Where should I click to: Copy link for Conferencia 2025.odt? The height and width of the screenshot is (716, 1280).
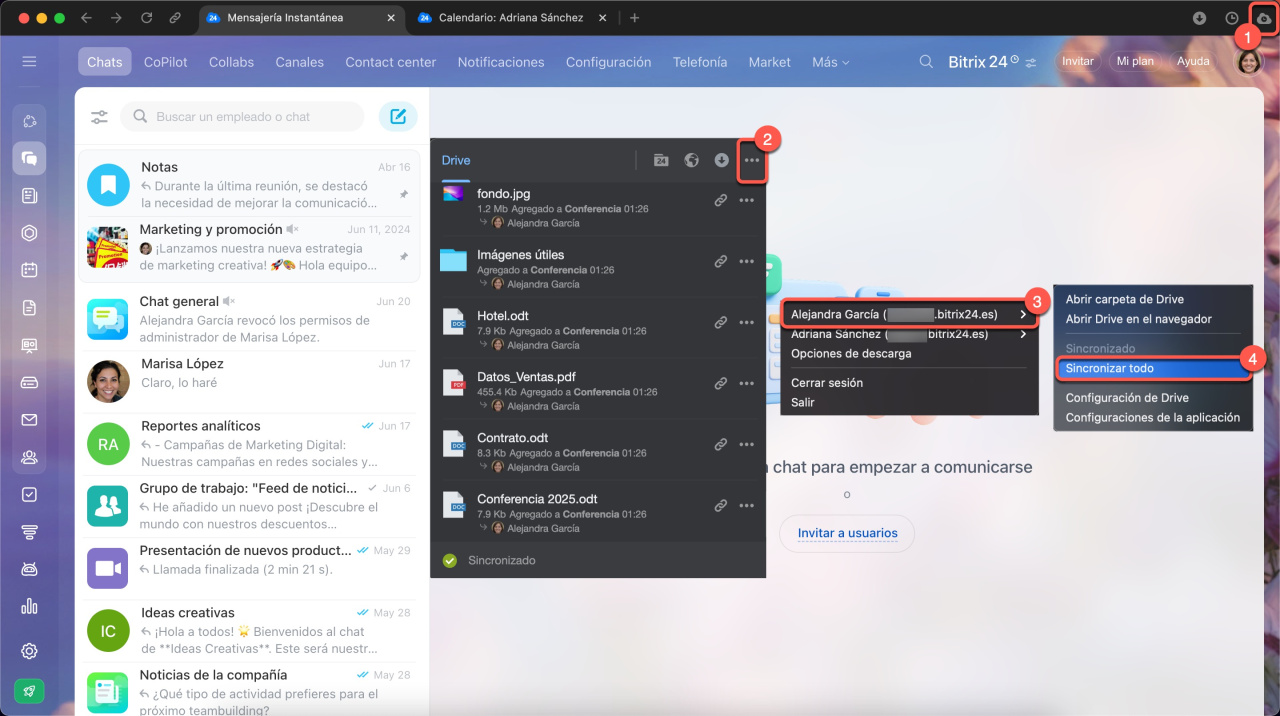click(x=720, y=506)
